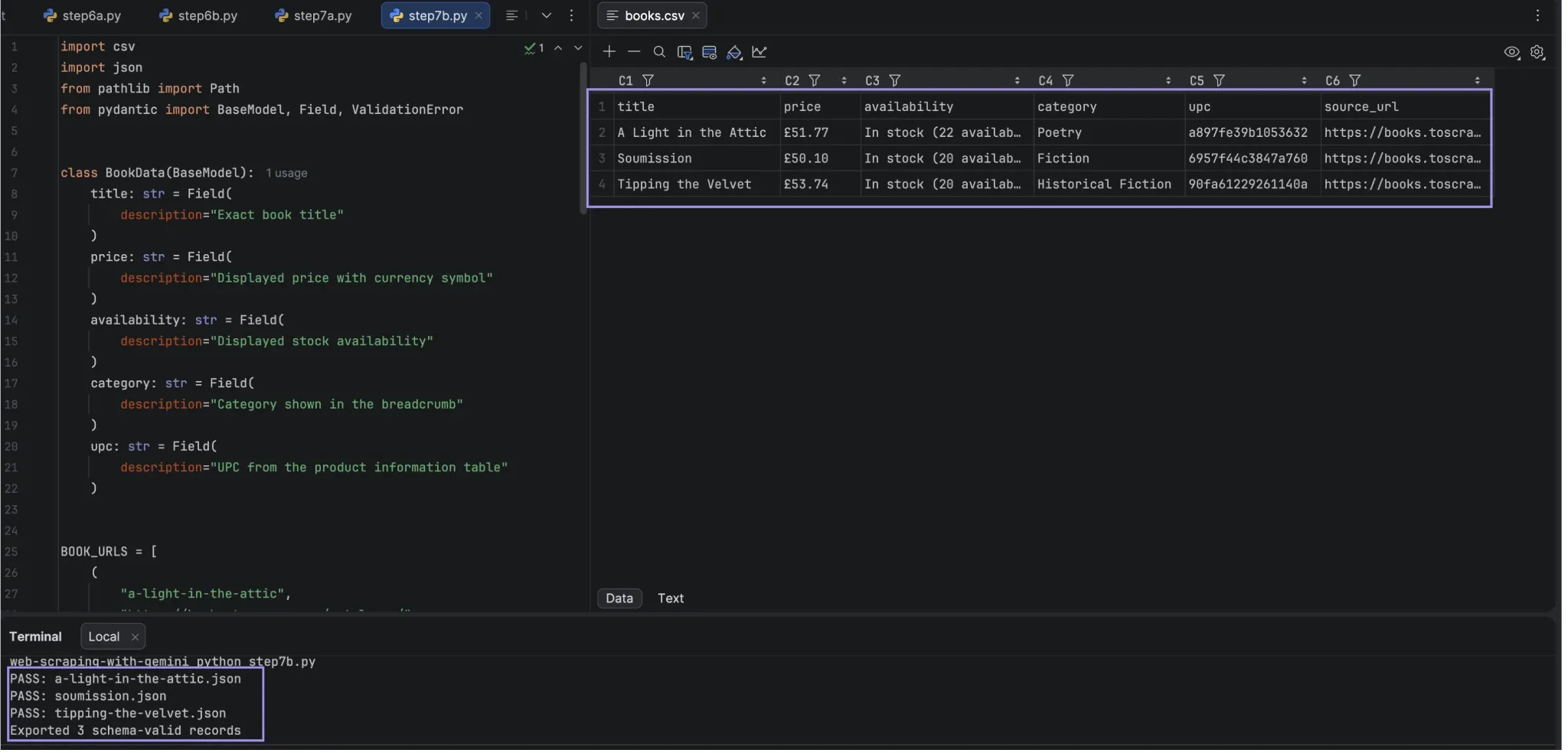
Task: Sort column C3 with its arrows
Action: [x=1017, y=80]
